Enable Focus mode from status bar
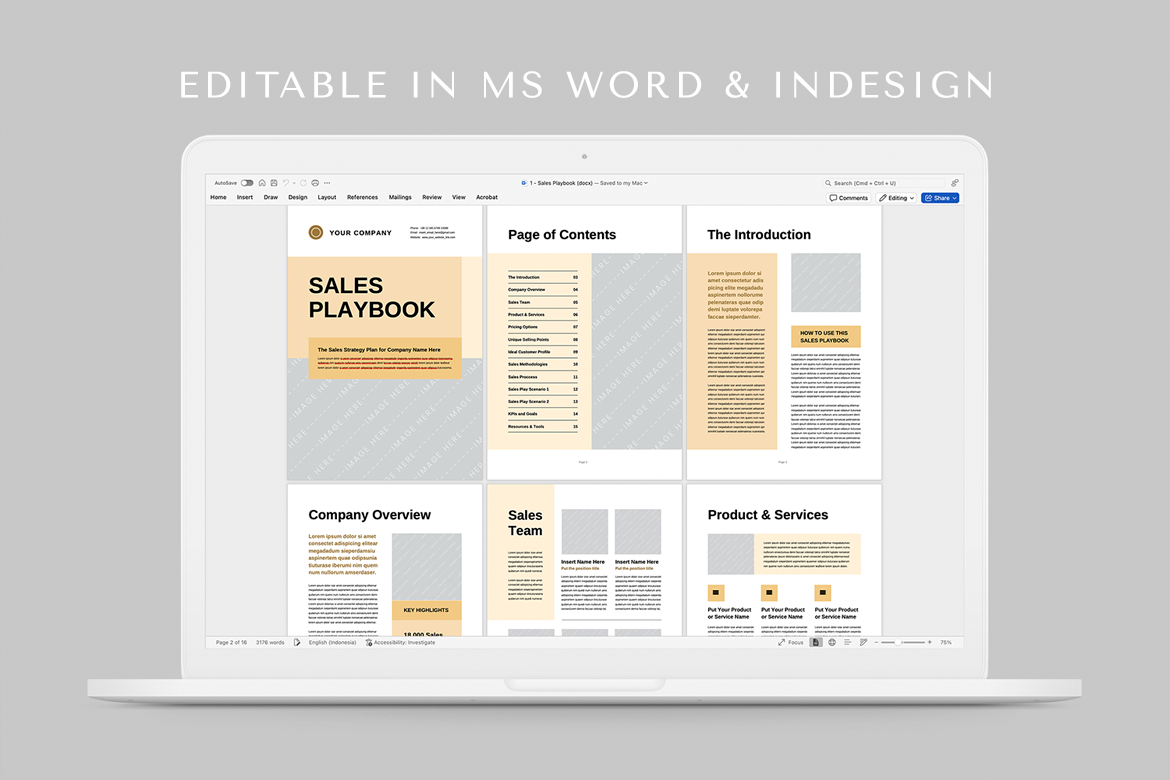 pyautogui.click(x=791, y=642)
